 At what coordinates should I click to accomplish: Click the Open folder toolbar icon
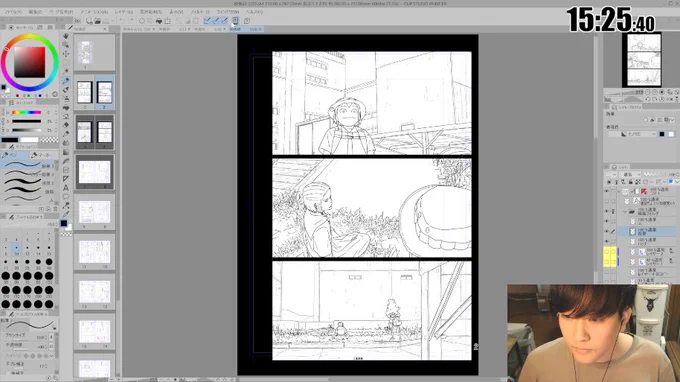[x=97, y=21]
